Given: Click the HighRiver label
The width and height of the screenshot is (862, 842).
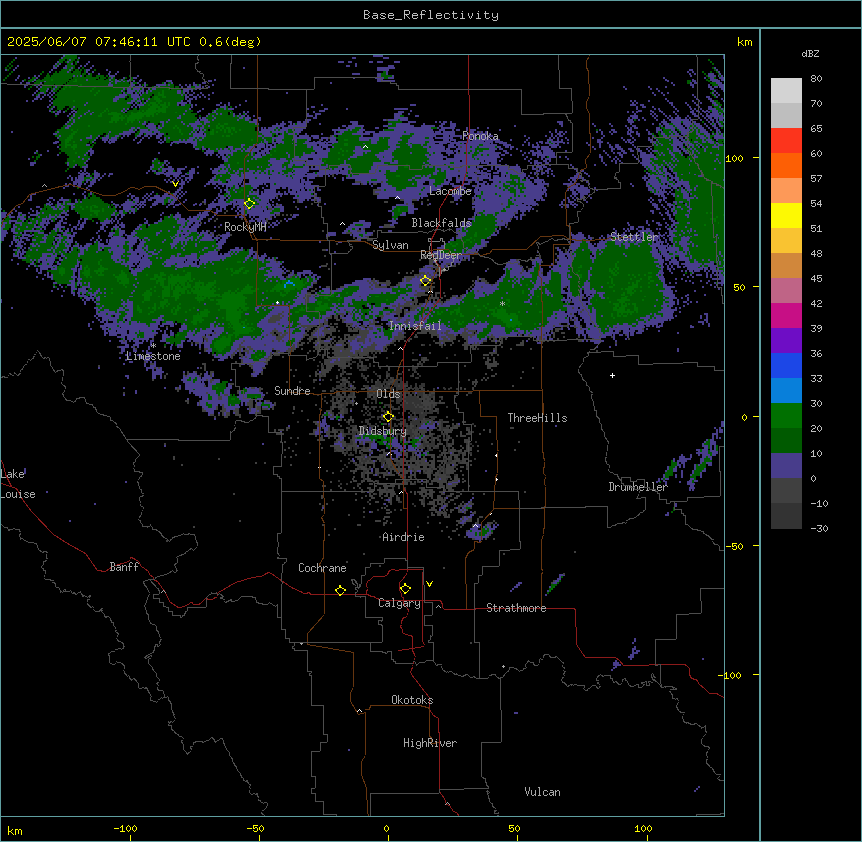Looking at the screenshot, I should pyautogui.click(x=430, y=743).
